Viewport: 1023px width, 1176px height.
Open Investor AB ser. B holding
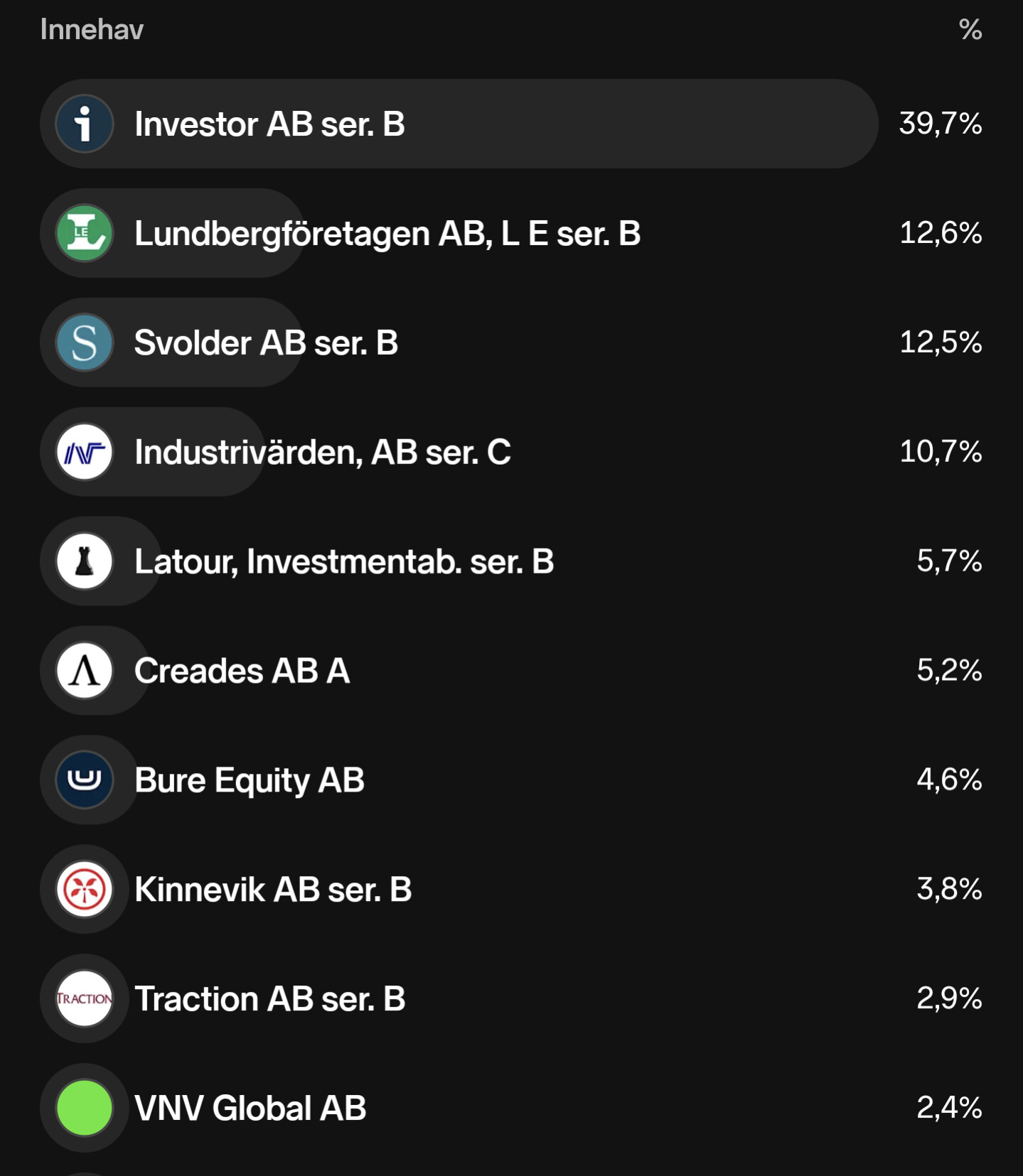click(269, 124)
